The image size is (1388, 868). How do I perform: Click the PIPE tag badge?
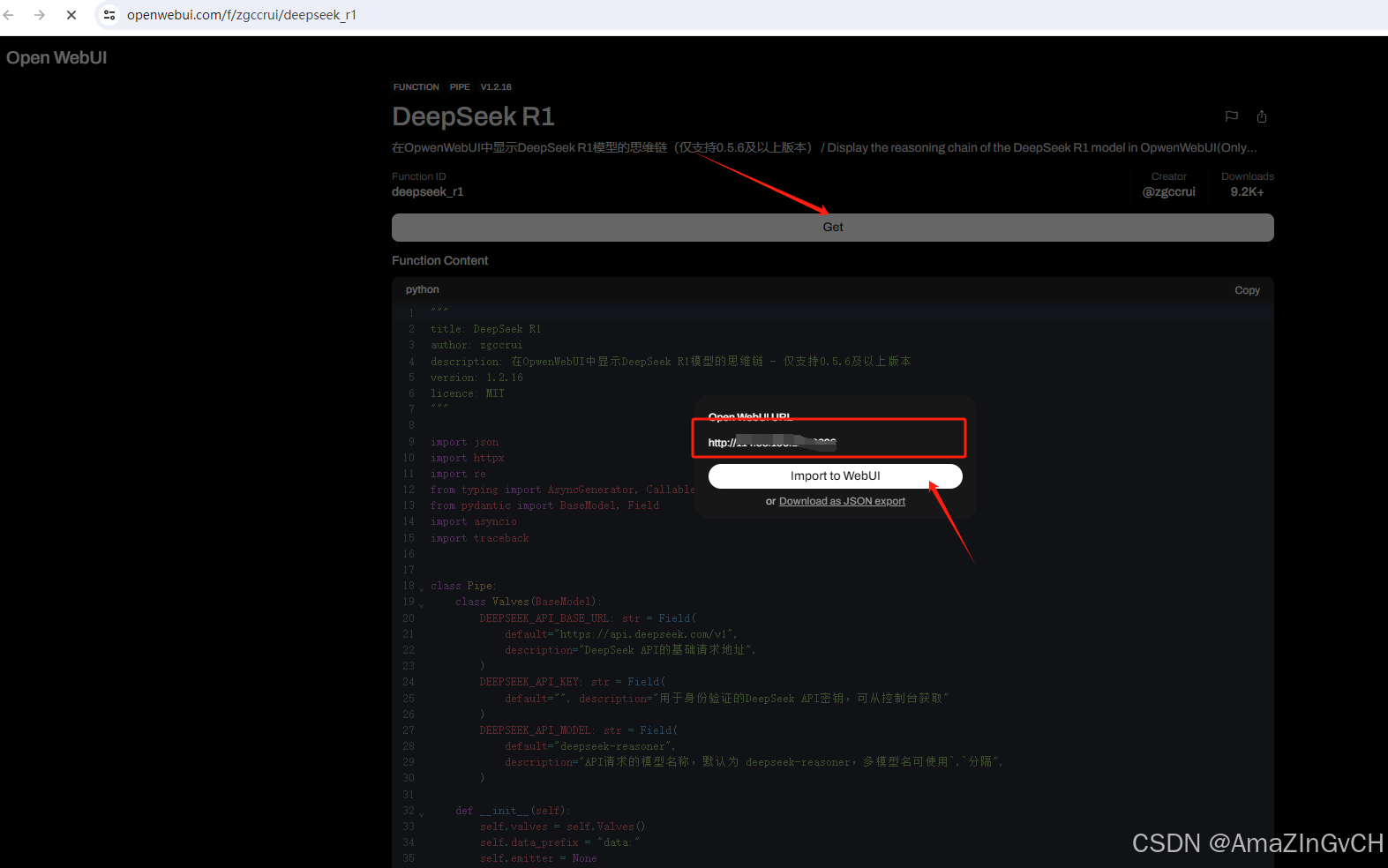point(460,87)
